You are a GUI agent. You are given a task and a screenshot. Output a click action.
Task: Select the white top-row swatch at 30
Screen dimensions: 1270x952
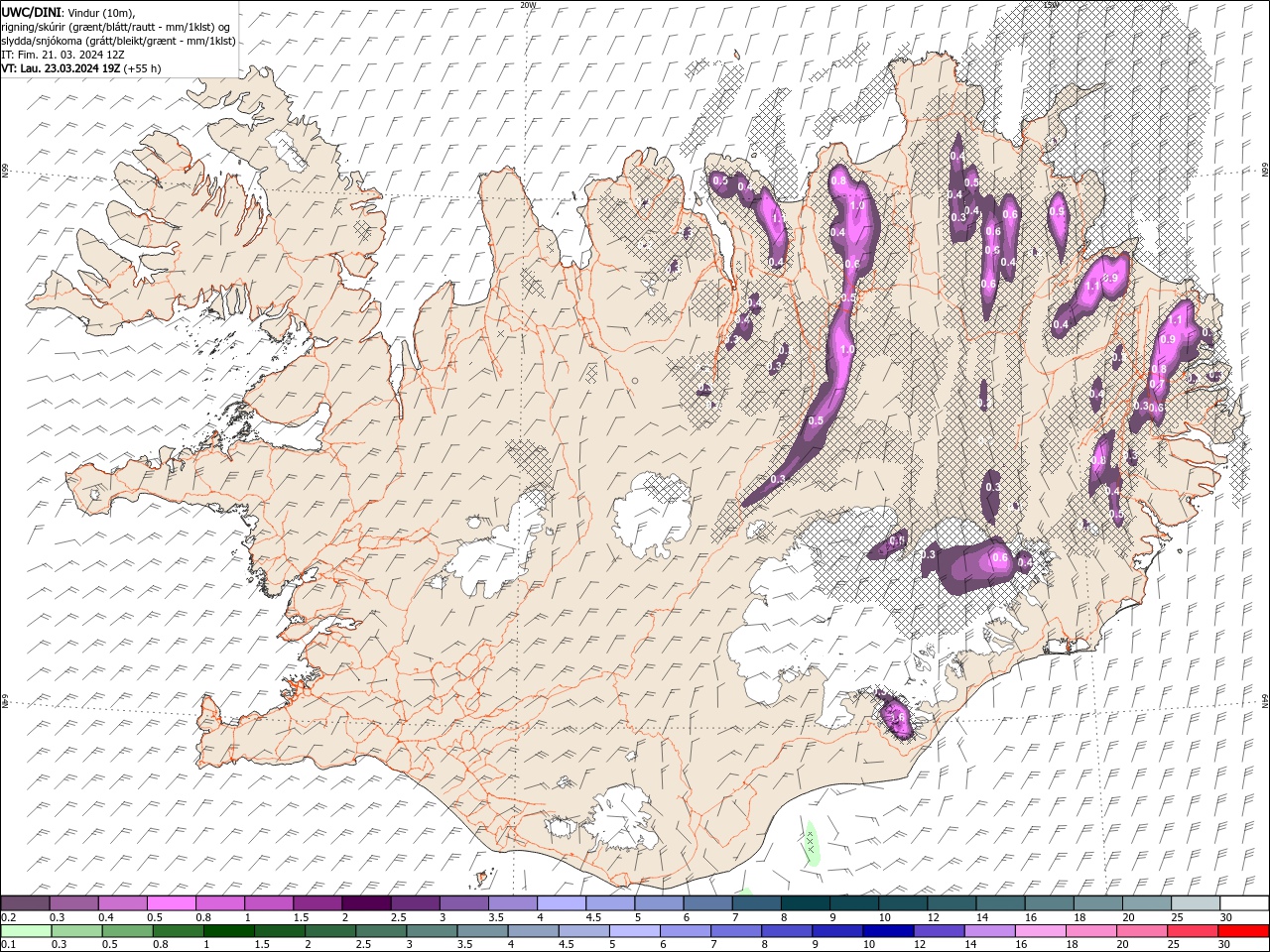(x=1242, y=903)
